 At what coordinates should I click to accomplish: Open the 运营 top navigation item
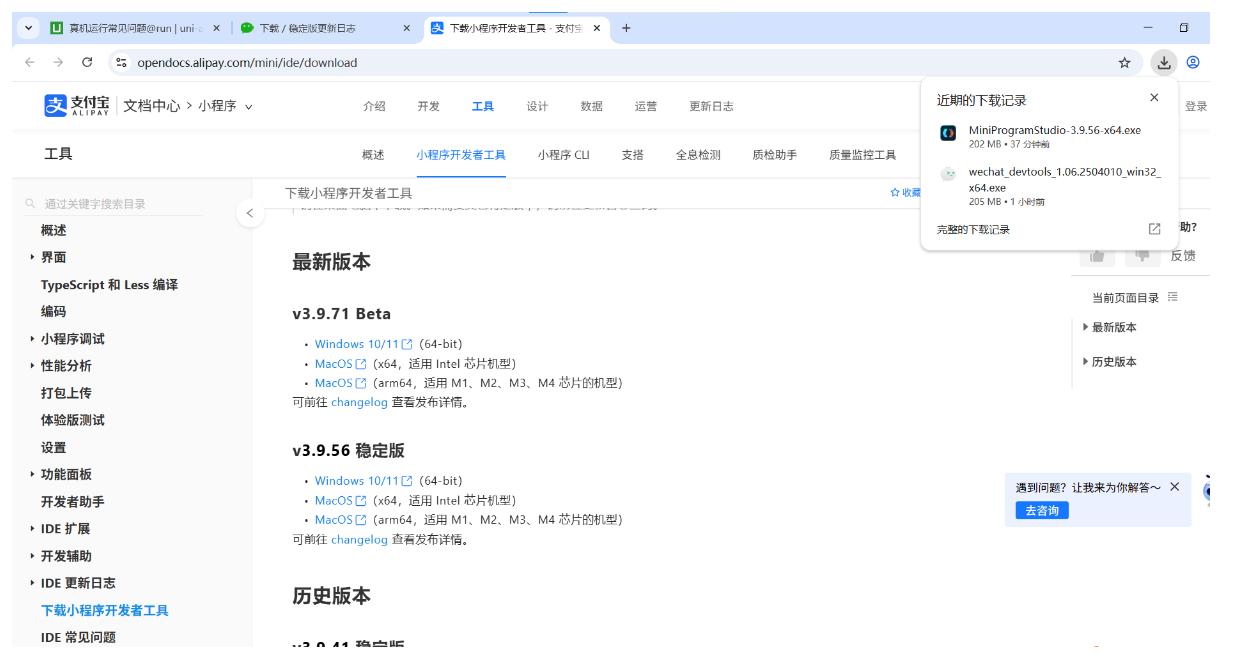coord(646,106)
